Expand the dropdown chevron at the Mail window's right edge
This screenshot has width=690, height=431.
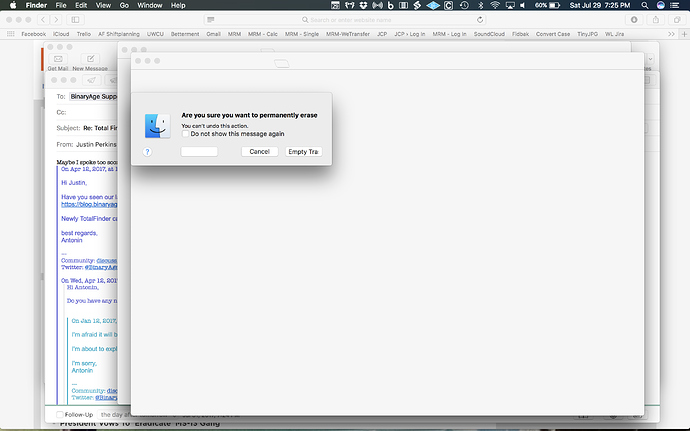pos(650,59)
